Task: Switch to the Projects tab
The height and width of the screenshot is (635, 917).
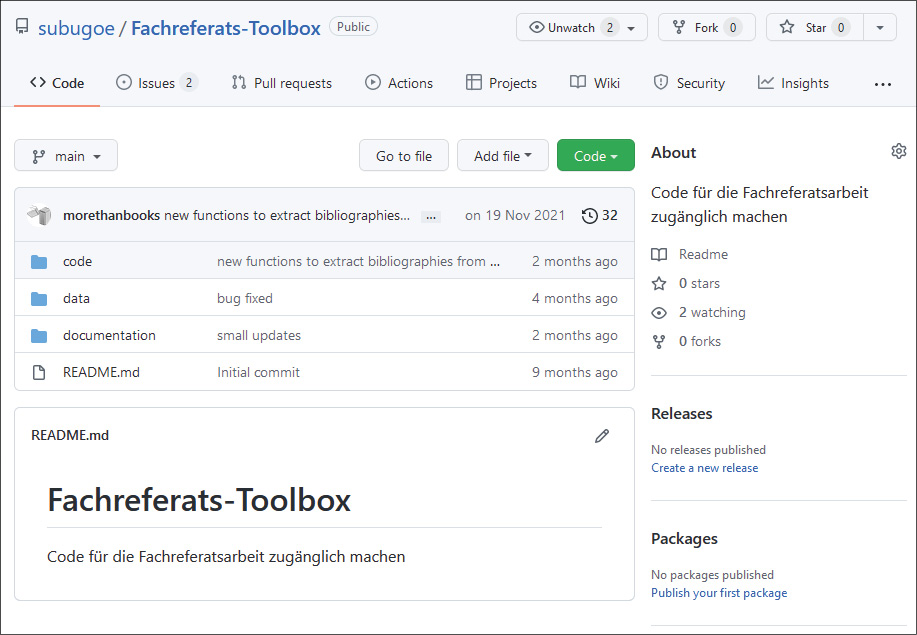Action: tap(501, 83)
